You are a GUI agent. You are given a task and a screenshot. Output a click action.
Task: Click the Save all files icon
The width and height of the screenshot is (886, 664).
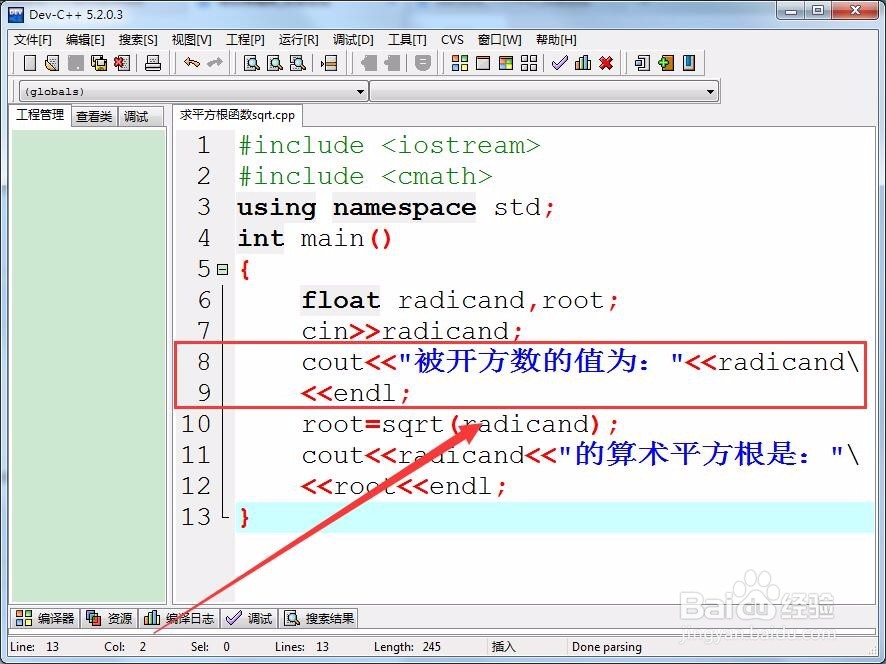click(x=99, y=63)
